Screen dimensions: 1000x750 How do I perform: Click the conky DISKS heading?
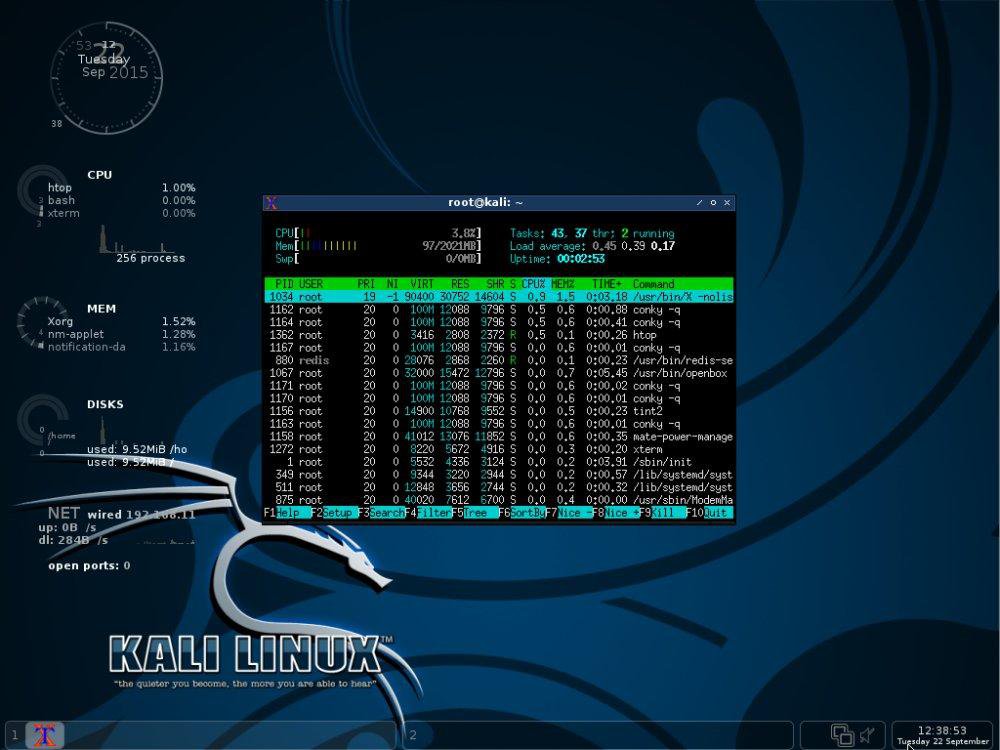coord(105,404)
